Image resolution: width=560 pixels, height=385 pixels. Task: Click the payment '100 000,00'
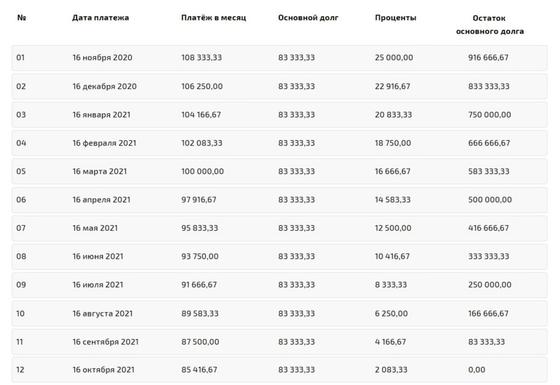[202, 171]
